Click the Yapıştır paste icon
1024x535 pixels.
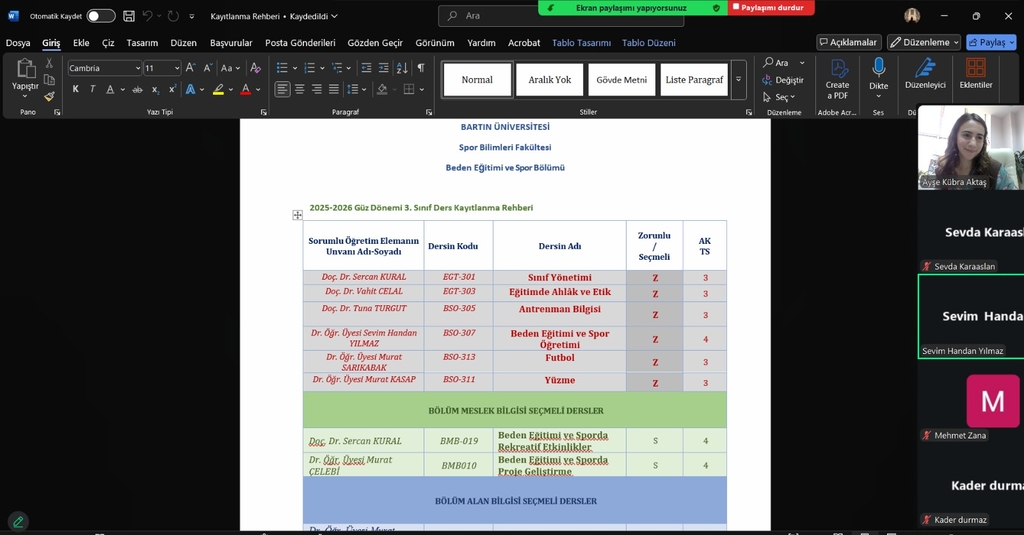[x=25, y=69]
